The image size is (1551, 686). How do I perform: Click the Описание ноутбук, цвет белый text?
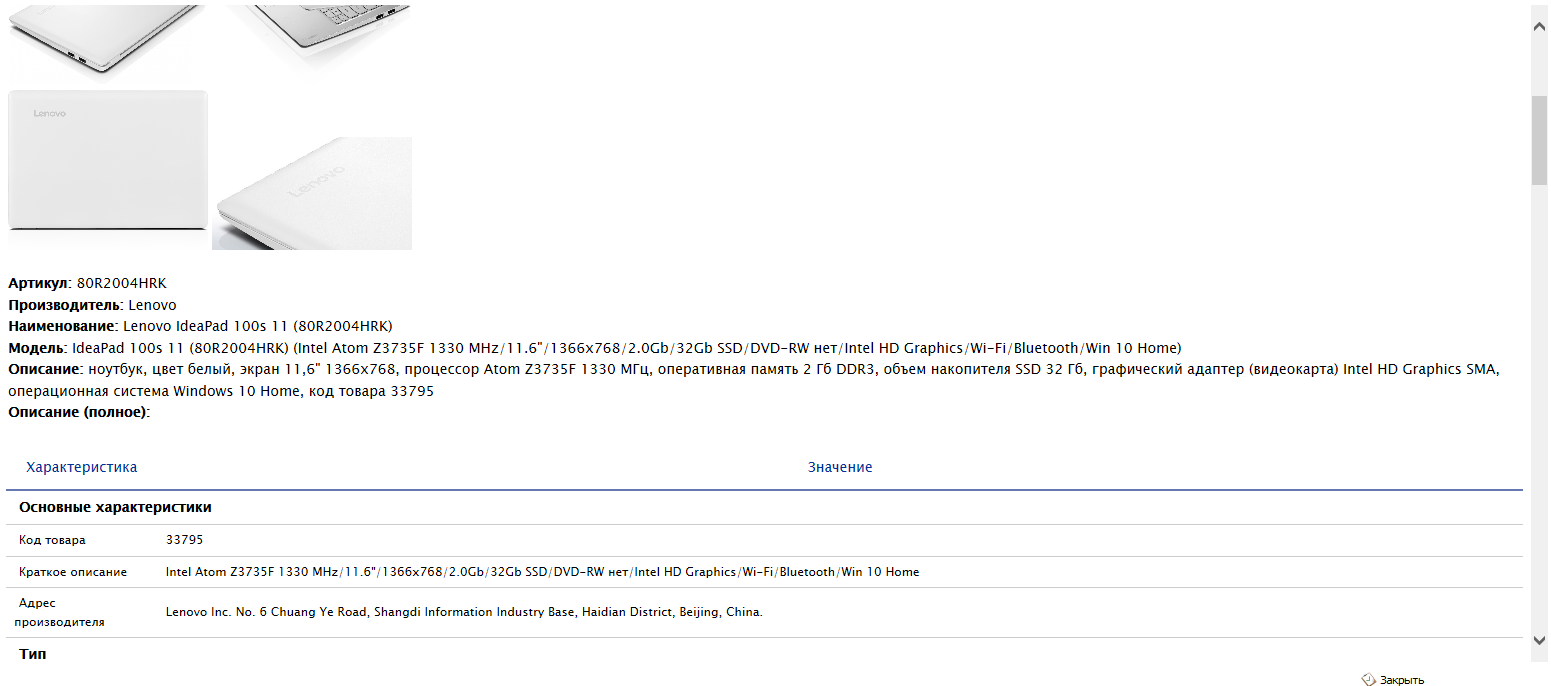point(755,380)
